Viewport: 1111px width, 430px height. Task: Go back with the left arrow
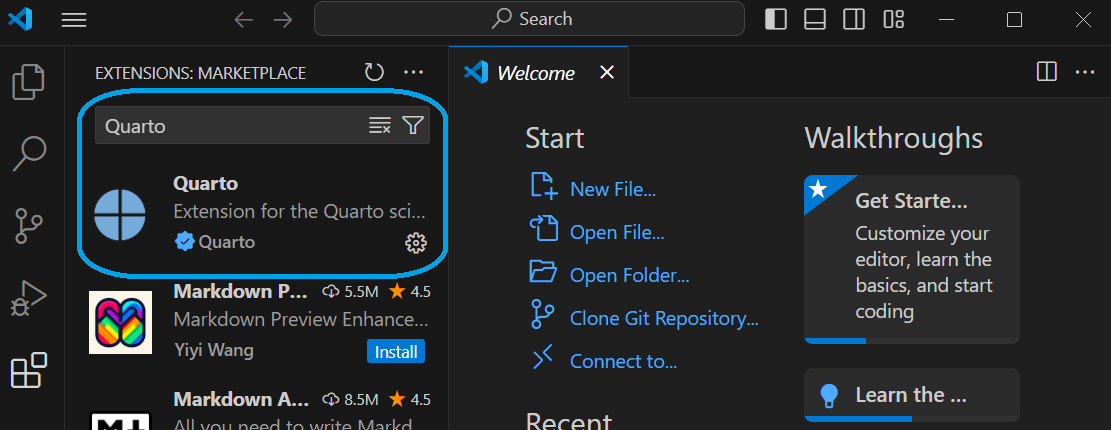click(x=244, y=20)
